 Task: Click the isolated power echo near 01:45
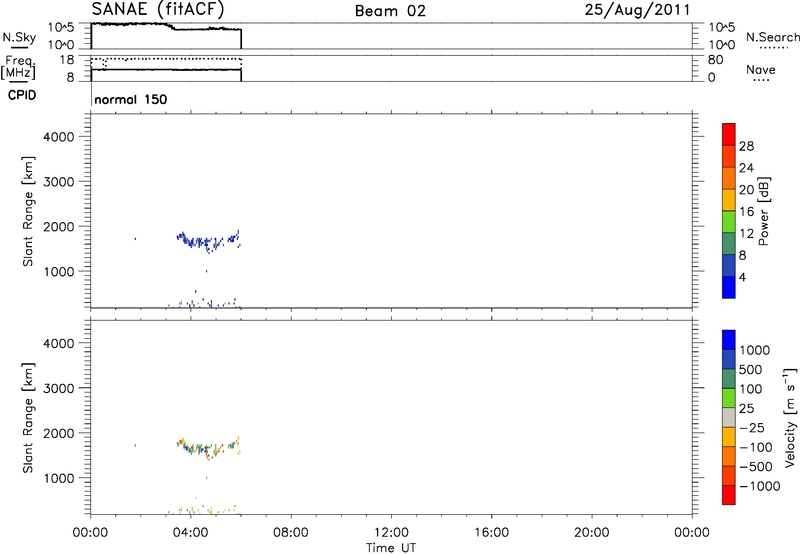135,239
